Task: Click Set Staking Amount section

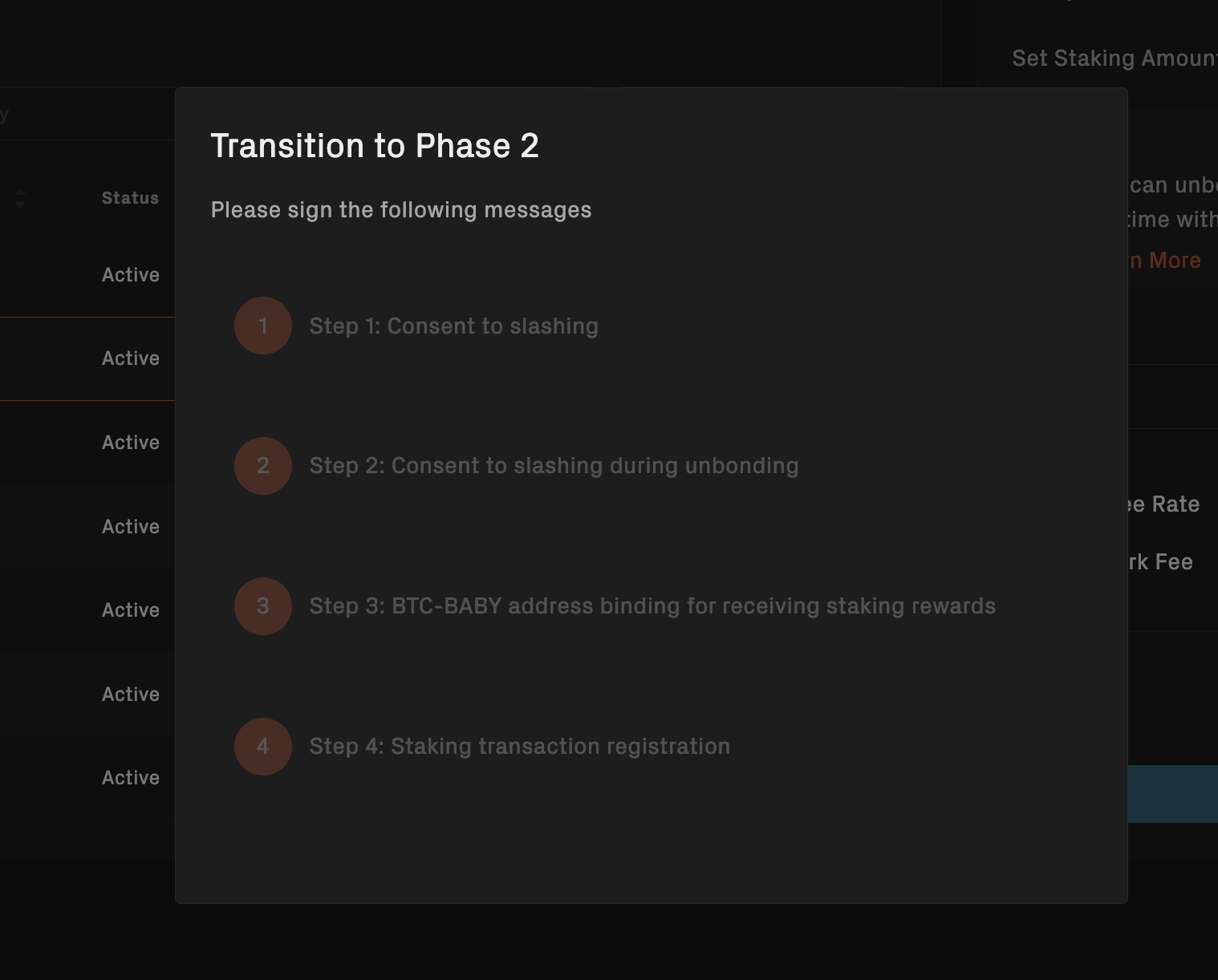Action: pyautogui.click(x=1114, y=59)
